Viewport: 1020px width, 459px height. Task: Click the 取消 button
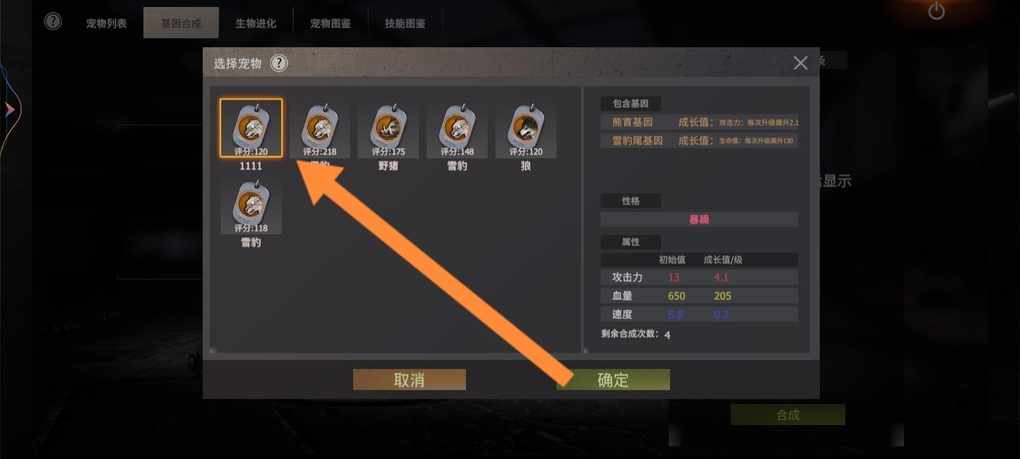409,380
